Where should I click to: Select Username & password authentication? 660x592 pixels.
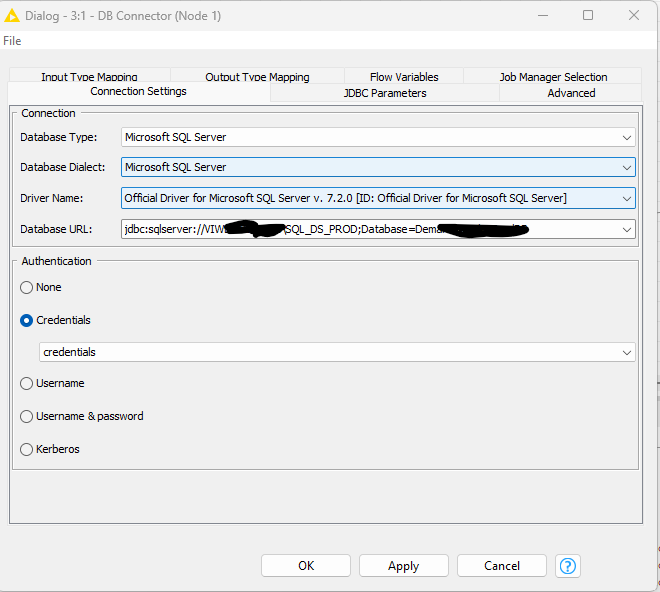[x=27, y=416]
